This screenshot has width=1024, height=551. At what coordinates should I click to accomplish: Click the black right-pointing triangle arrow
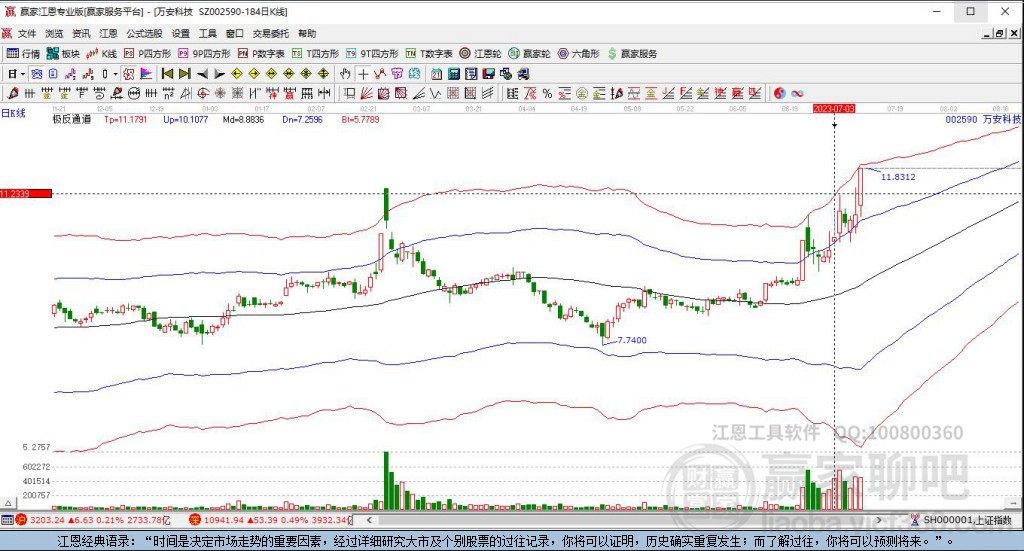coord(219,74)
